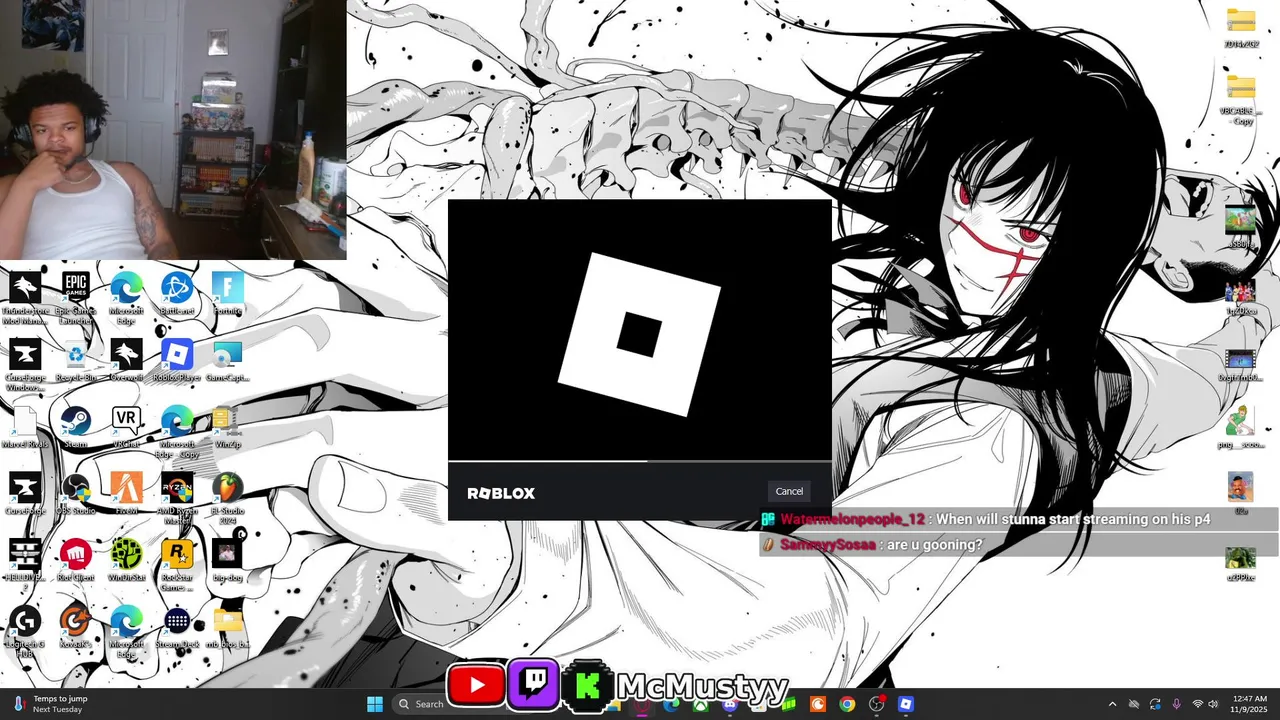Click the microphone tray icon
1280x720 pixels.
[1176, 704]
